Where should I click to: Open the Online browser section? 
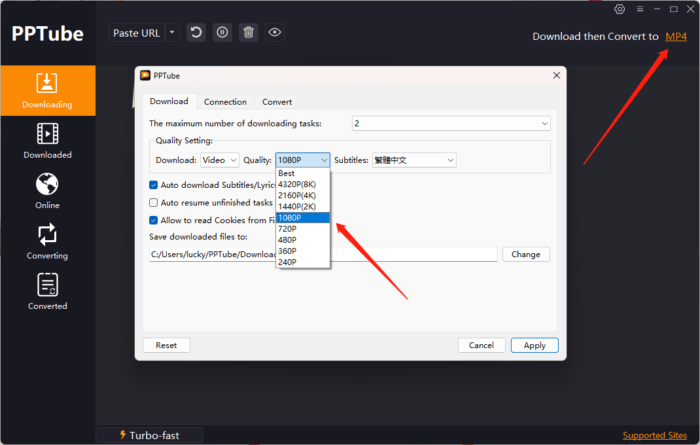[47, 191]
